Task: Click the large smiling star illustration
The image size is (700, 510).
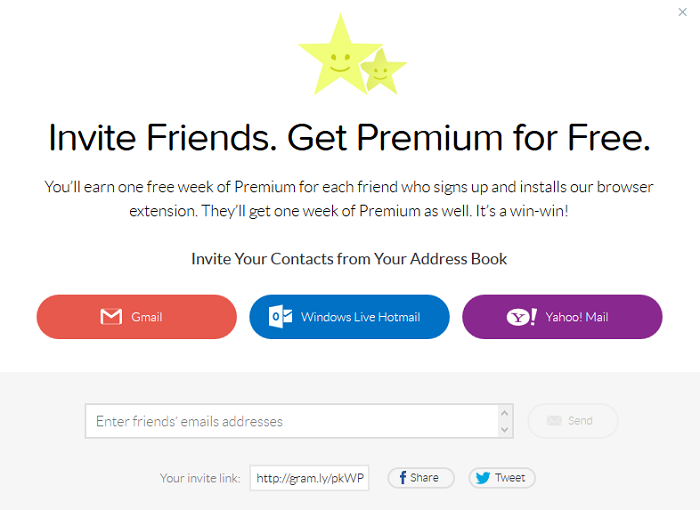Action: click(x=338, y=53)
